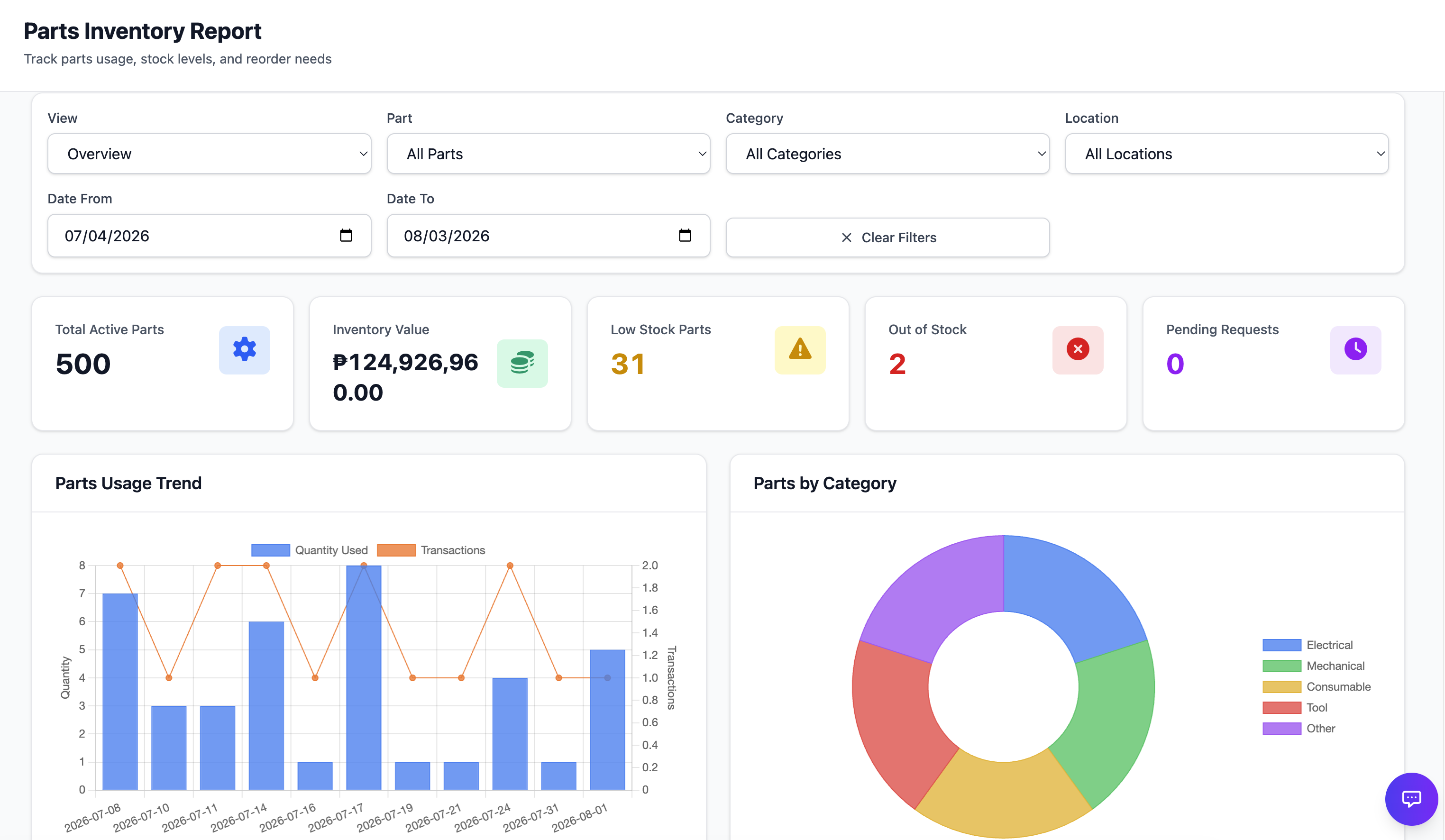The image size is (1445, 840).
Task: Click the Clear Filters button
Action: click(x=887, y=237)
